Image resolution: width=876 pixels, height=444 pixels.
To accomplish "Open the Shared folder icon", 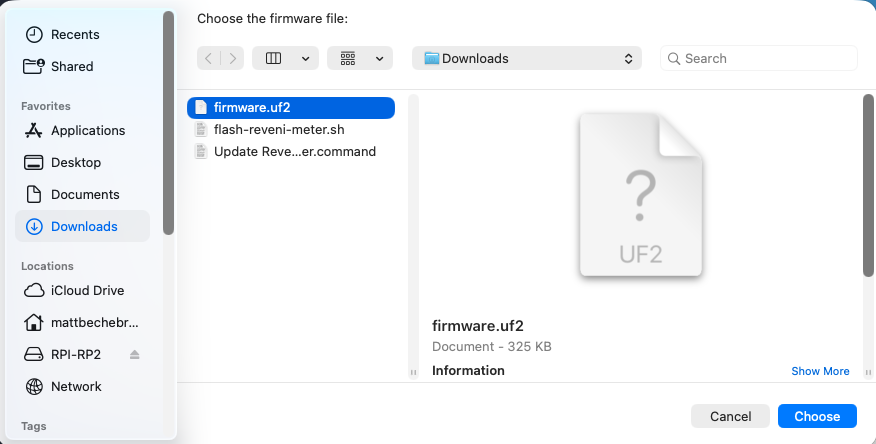I will (x=34, y=66).
